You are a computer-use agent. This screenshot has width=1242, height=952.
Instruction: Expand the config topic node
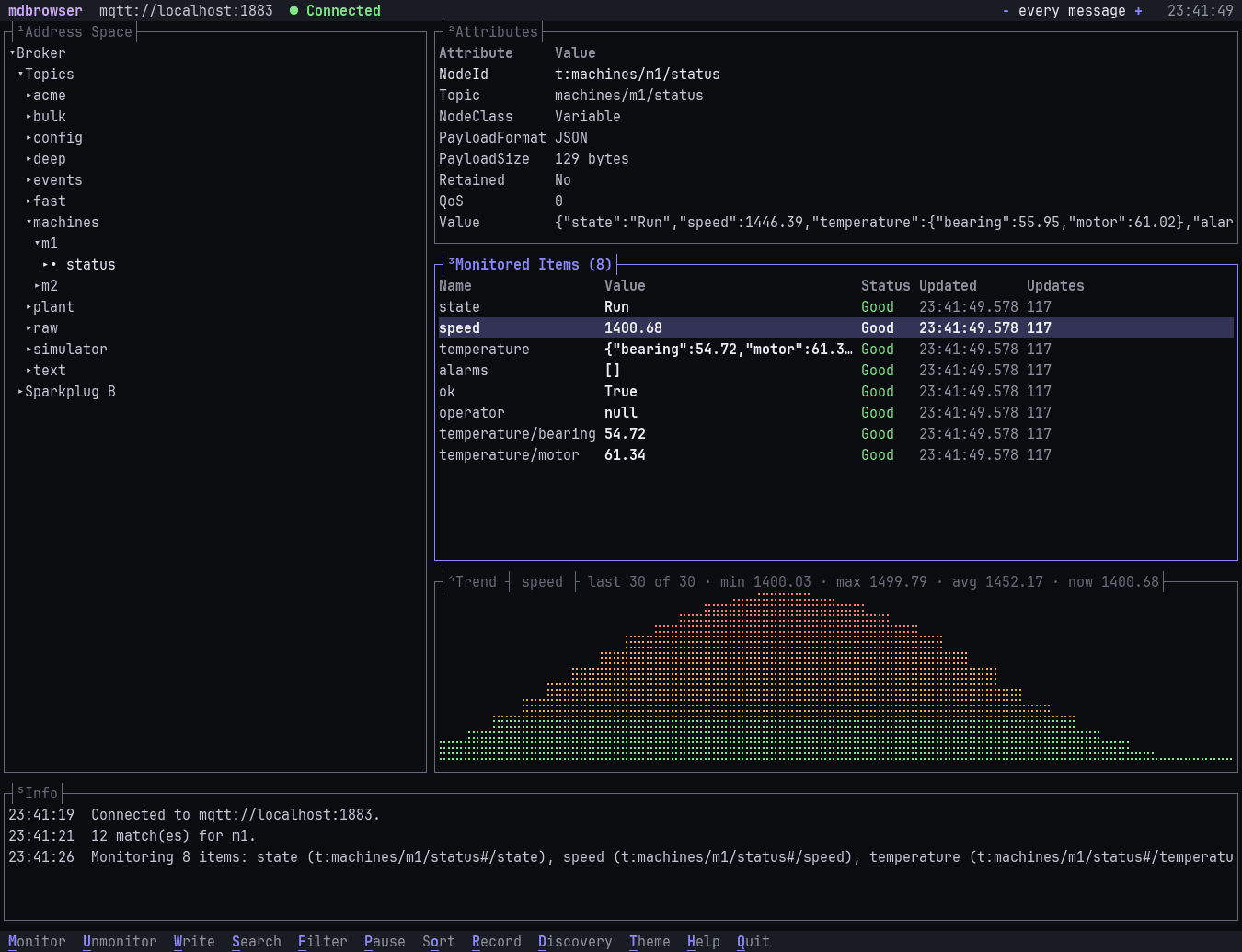point(29,138)
